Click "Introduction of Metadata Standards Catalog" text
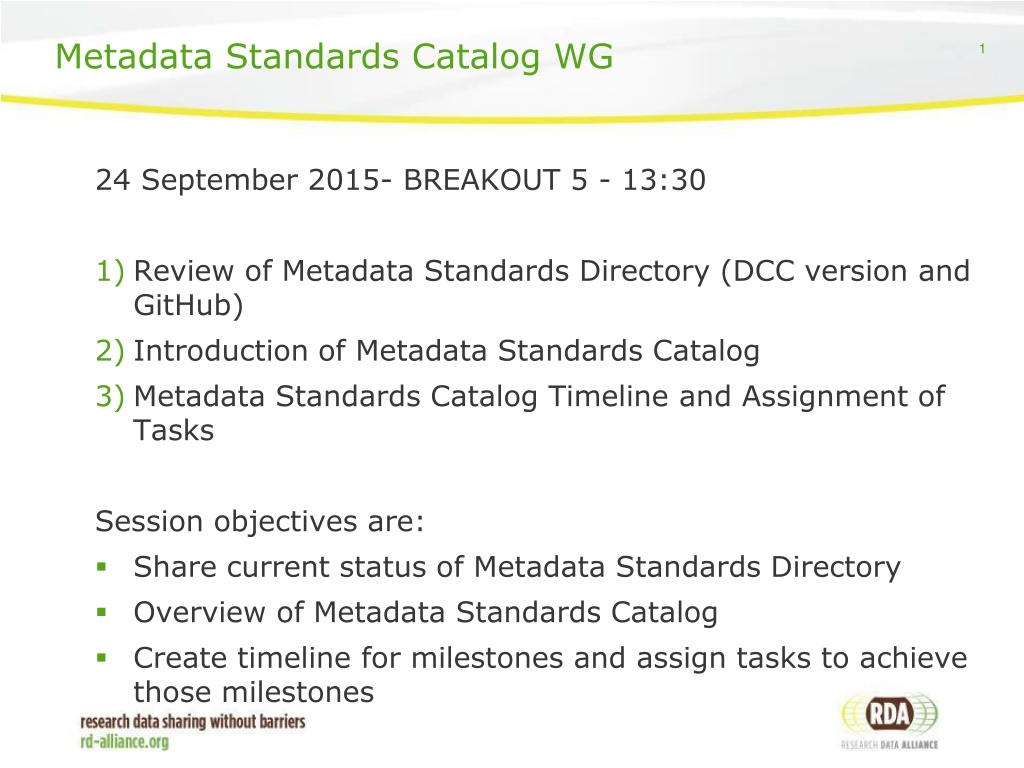The height and width of the screenshot is (768, 1024). (x=446, y=351)
